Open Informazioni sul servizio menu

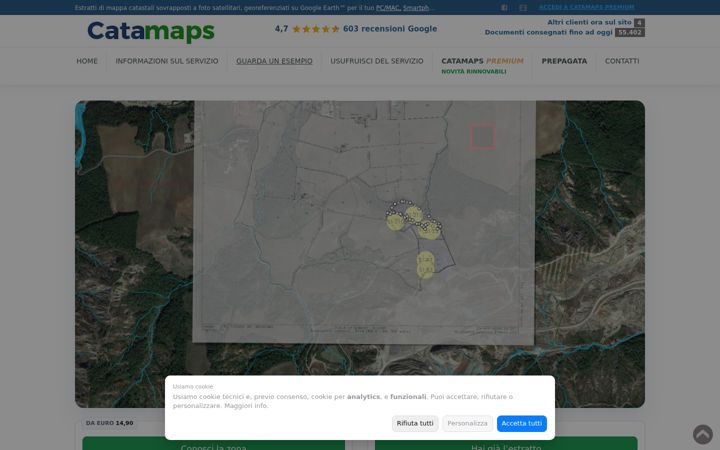(167, 61)
